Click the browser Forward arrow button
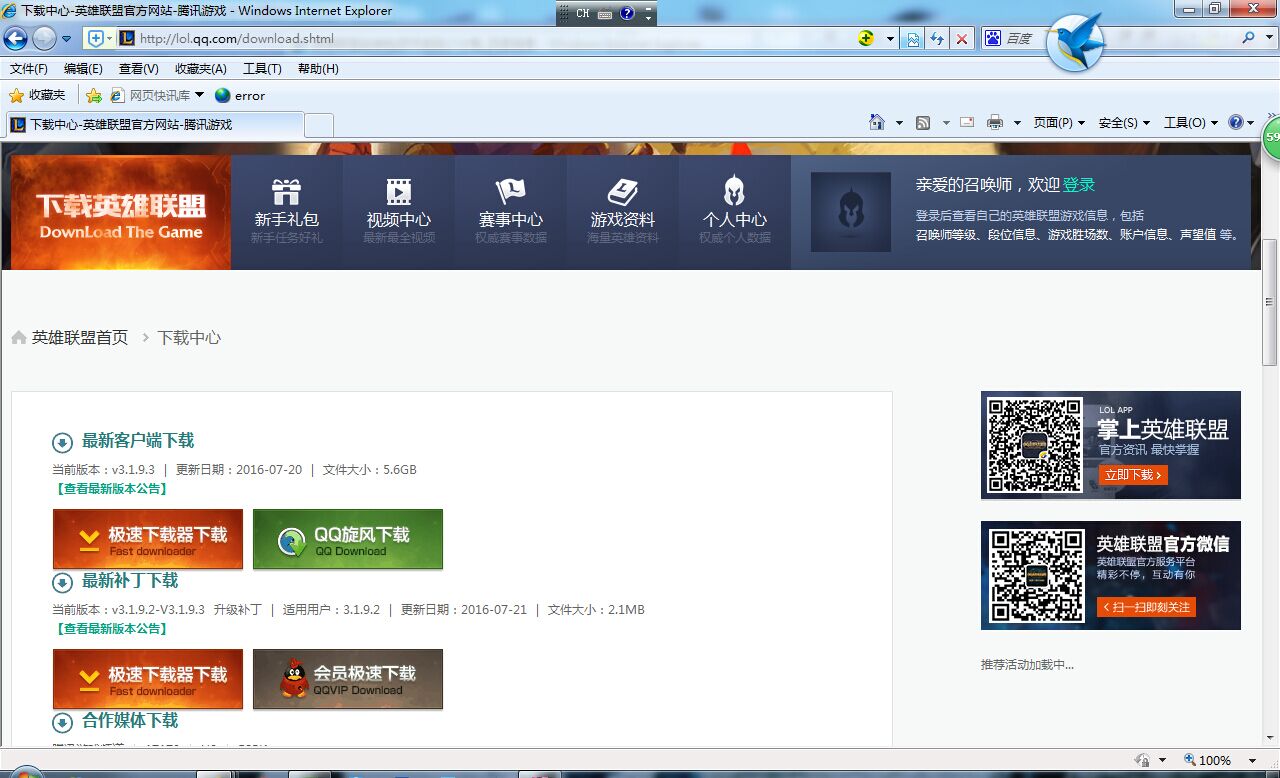 click(44, 39)
